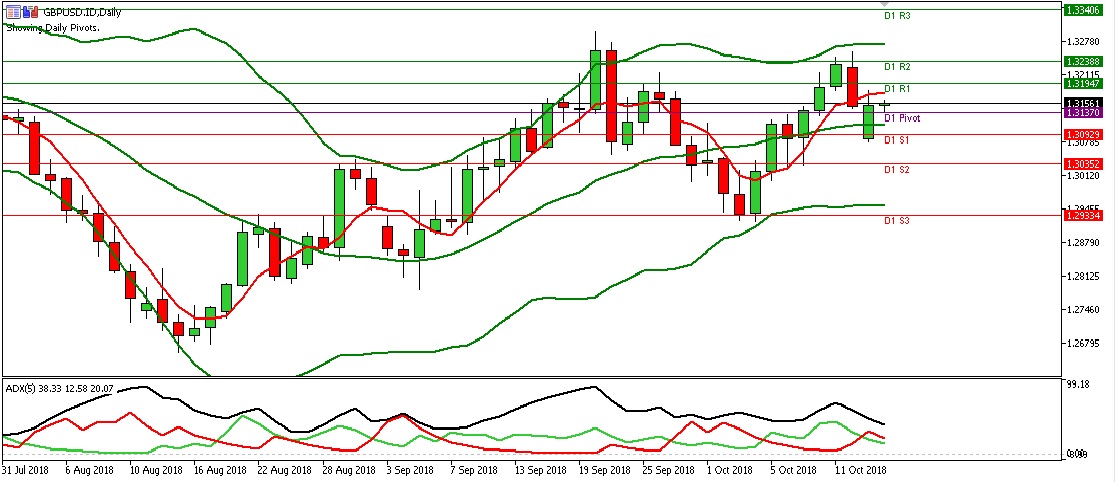Select the D1 S1 support label

point(896,141)
